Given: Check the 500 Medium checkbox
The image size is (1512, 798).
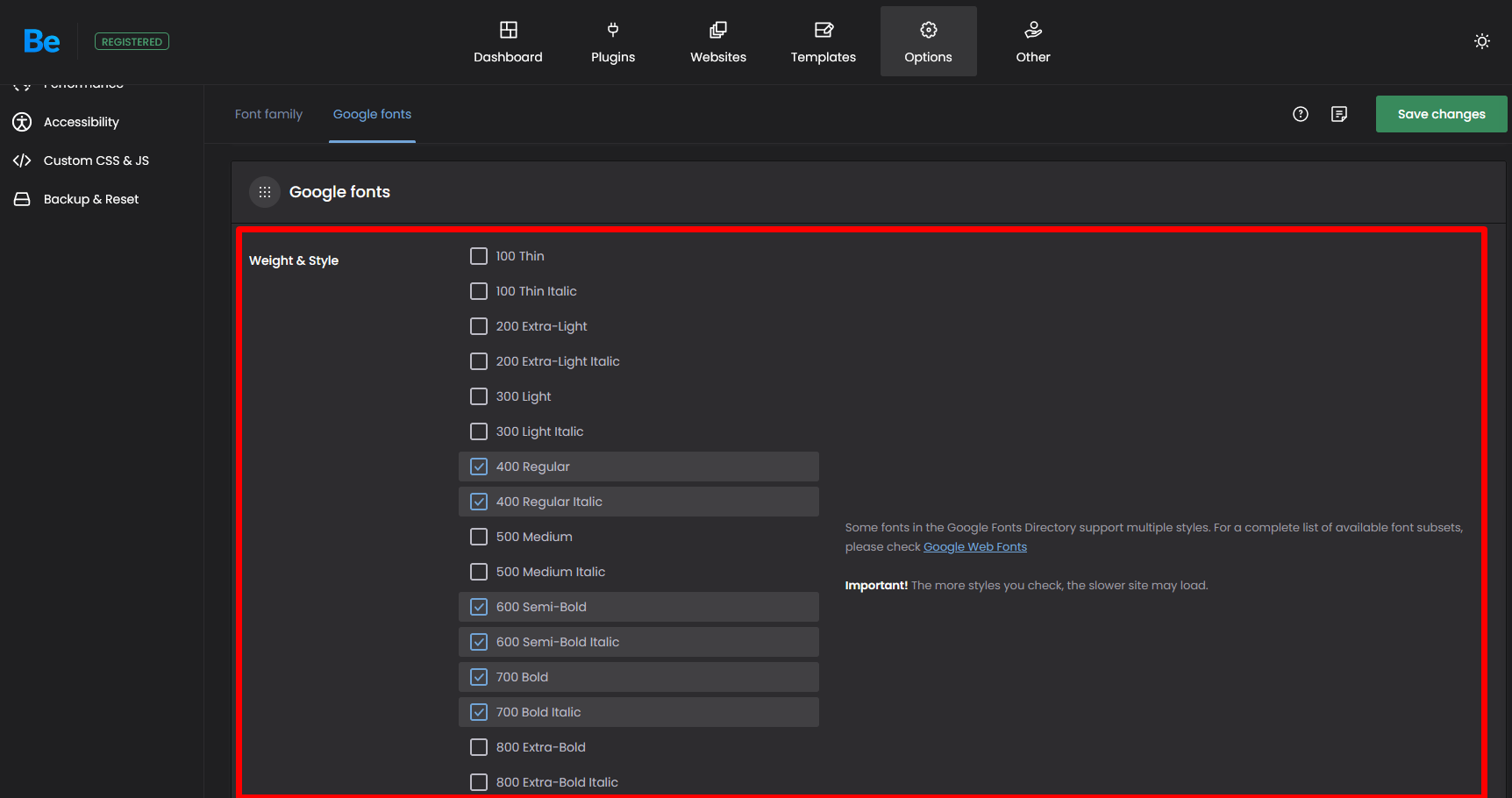Looking at the screenshot, I should click(479, 537).
